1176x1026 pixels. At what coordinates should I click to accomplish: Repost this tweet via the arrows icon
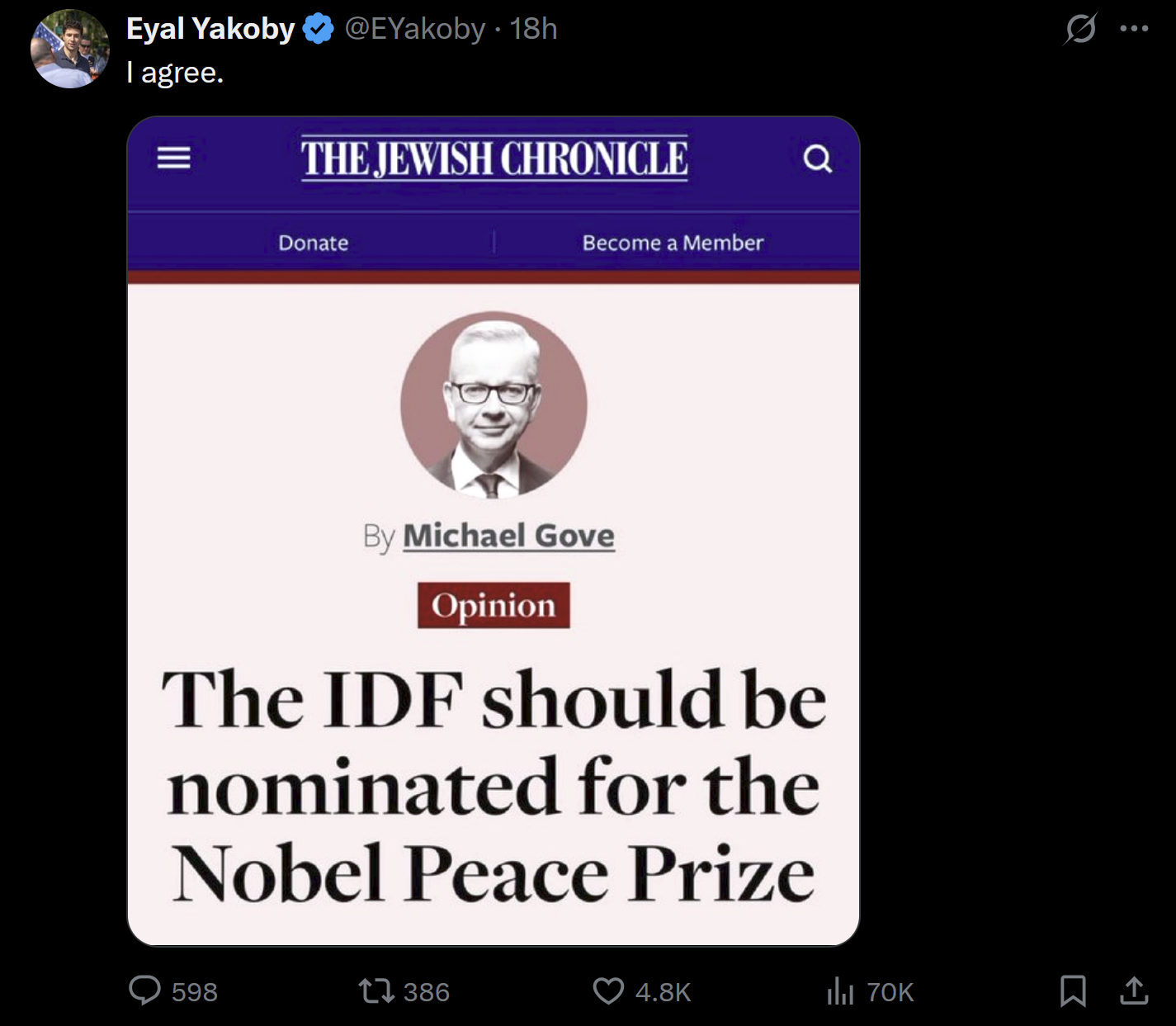click(x=376, y=990)
